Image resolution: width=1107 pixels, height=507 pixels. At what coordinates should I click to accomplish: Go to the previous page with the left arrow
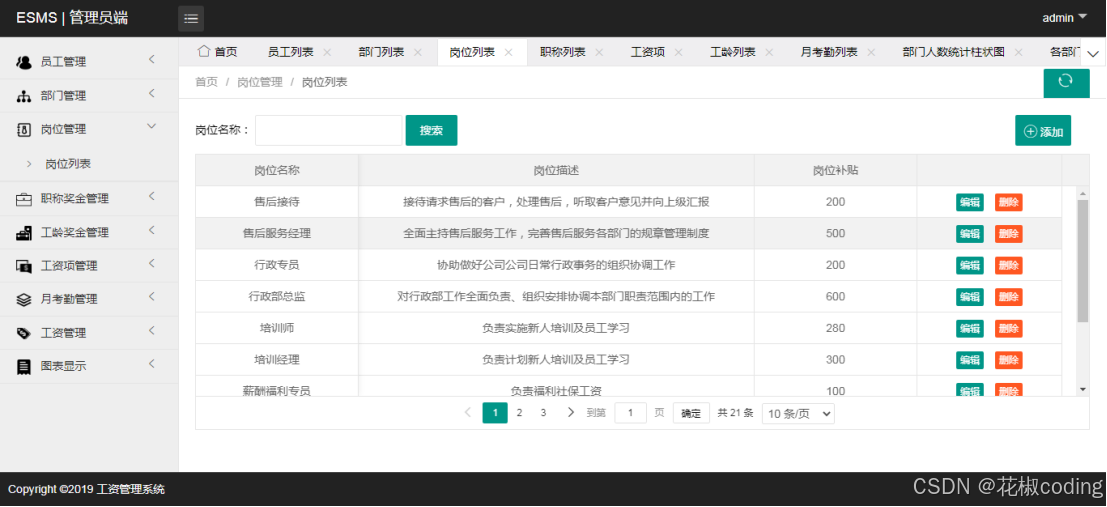467,412
